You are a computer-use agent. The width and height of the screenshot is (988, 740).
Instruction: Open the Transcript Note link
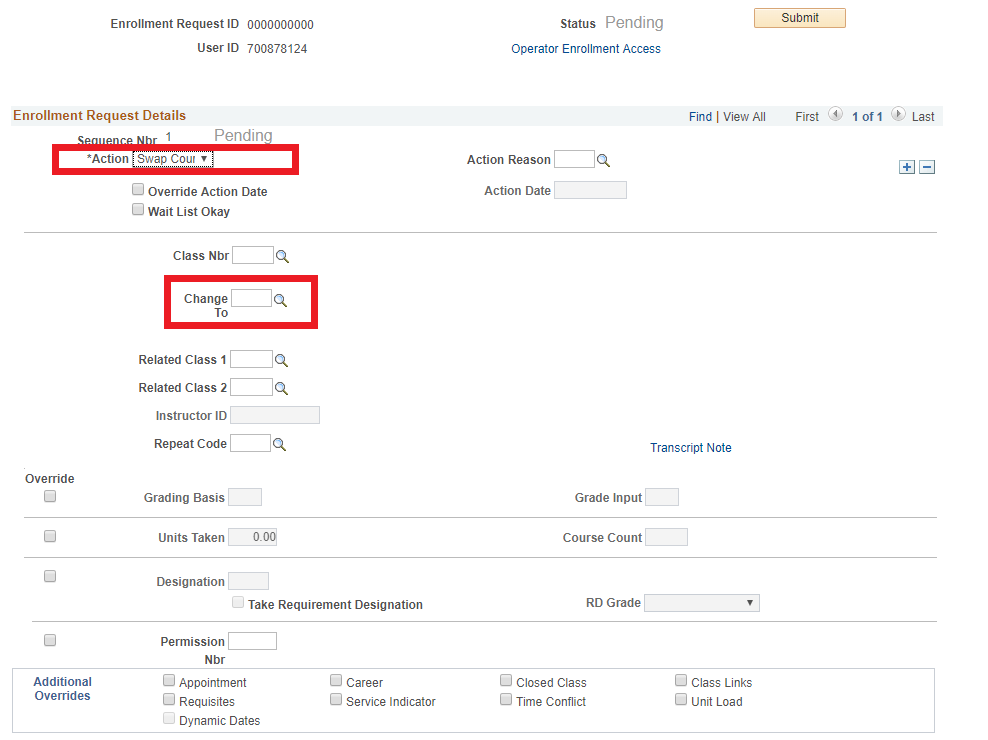pyautogui.click(x=691, y=448)
